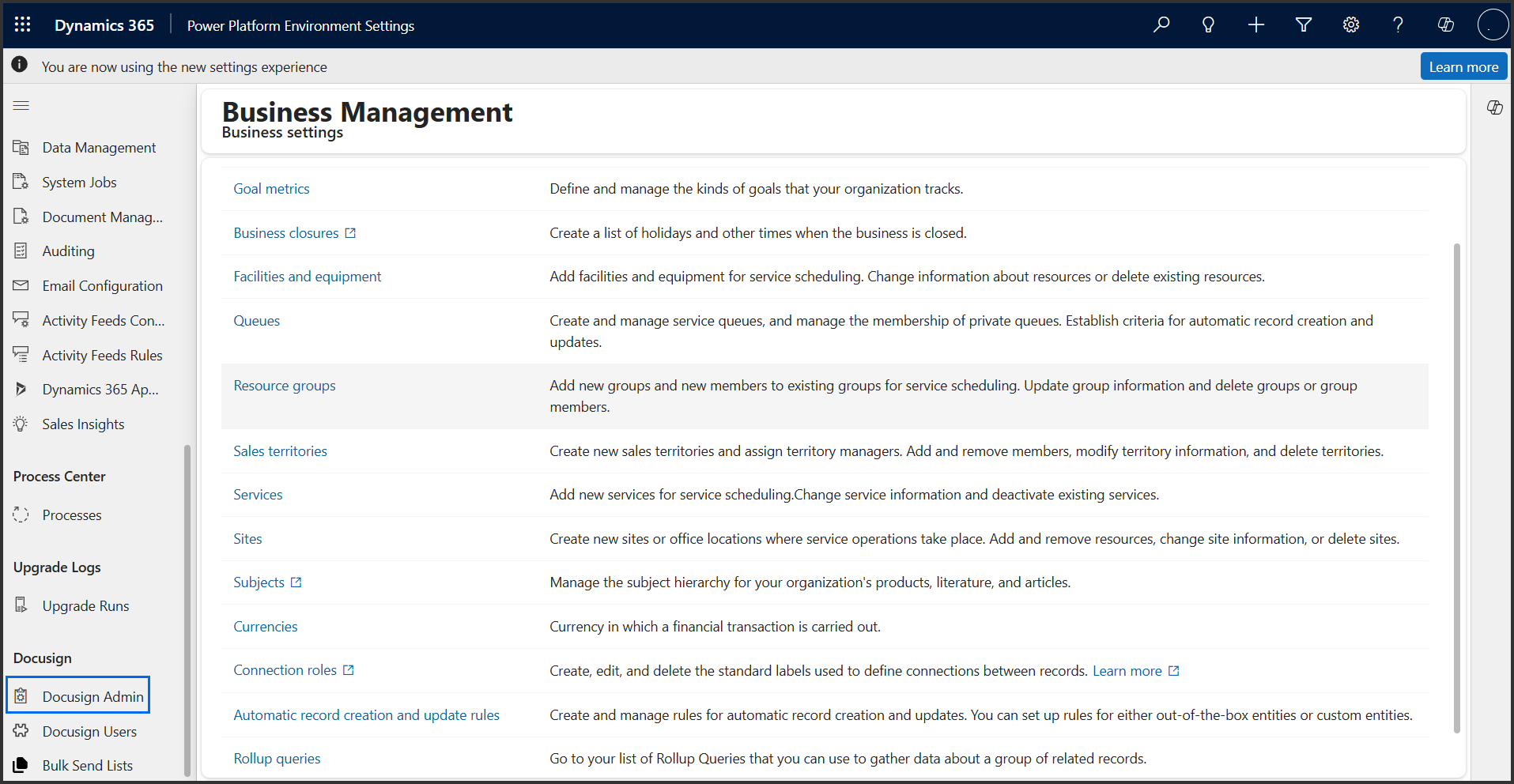The height and width of the screenshot is (784, 1514).
Task: Open the Processes icon under Process Center
Action: (x=21, y=514)
